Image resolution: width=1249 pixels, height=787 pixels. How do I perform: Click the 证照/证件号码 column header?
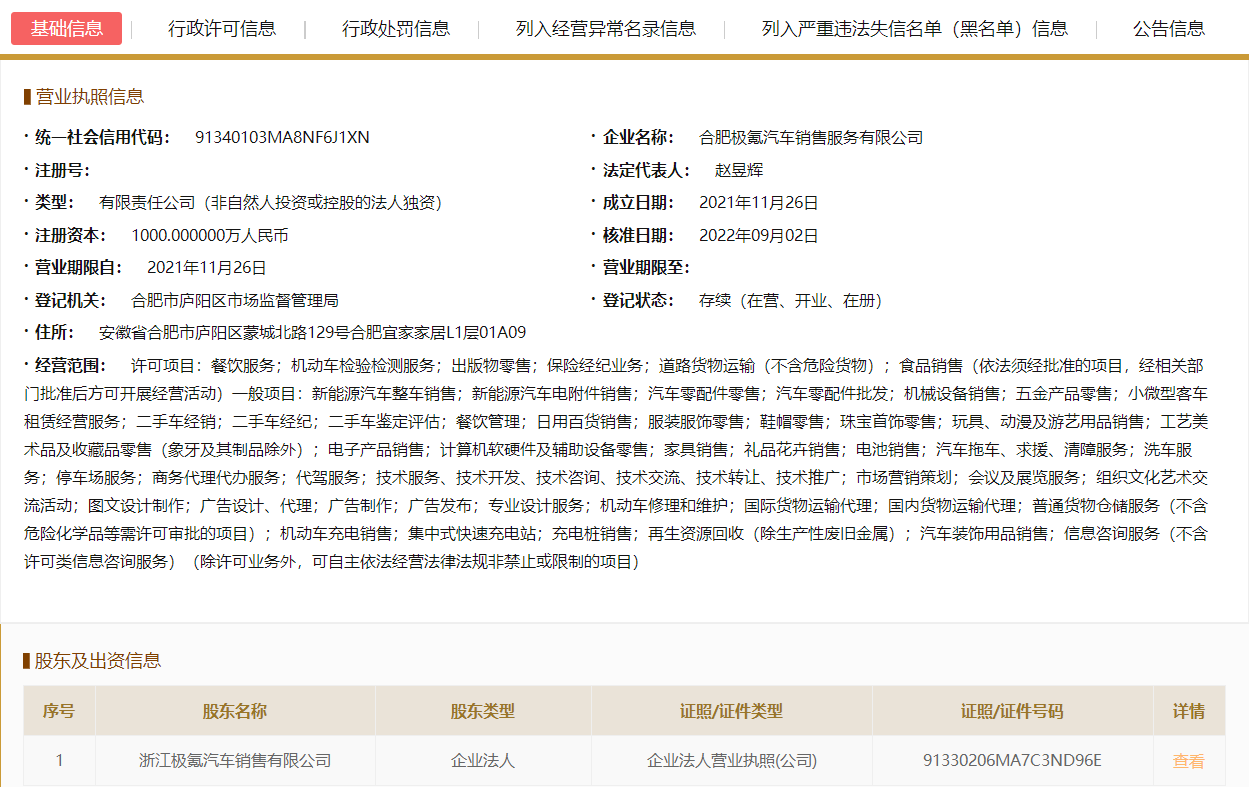coord(1012,712)
